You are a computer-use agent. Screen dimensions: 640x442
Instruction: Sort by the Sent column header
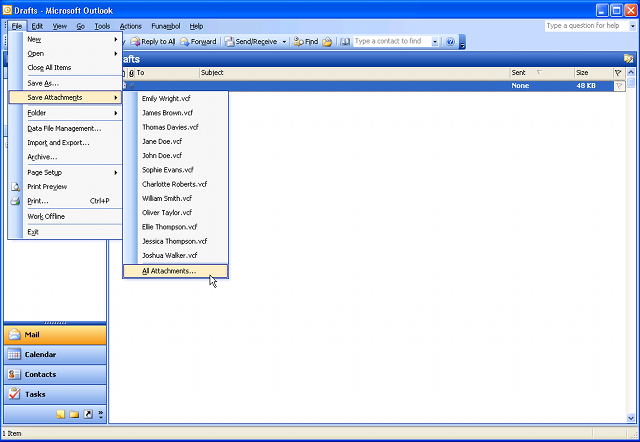pos(542,73)
